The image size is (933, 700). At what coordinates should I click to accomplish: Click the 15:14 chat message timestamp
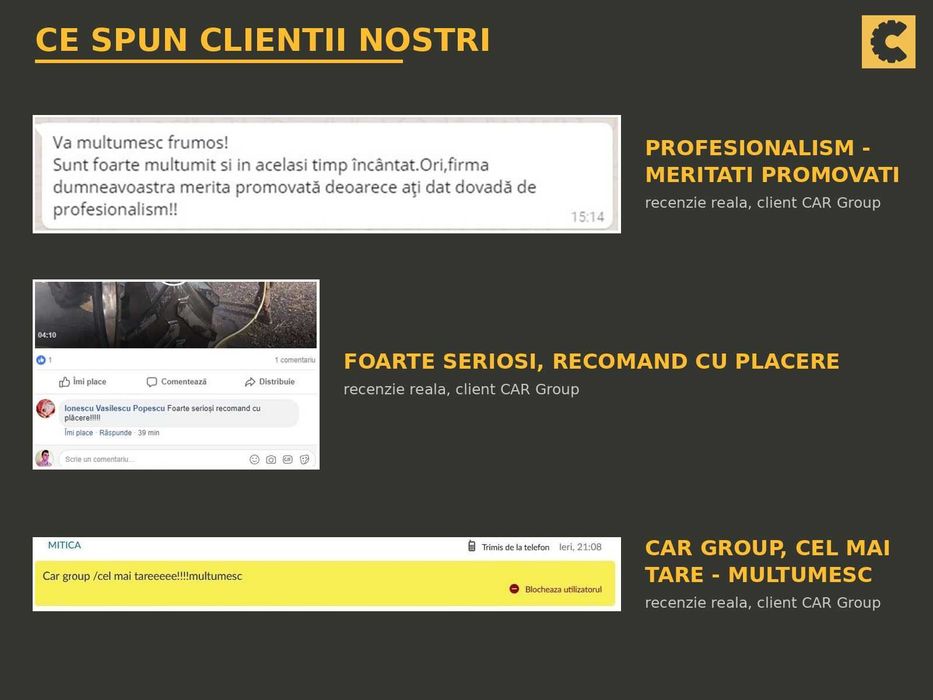coord(587,217)
